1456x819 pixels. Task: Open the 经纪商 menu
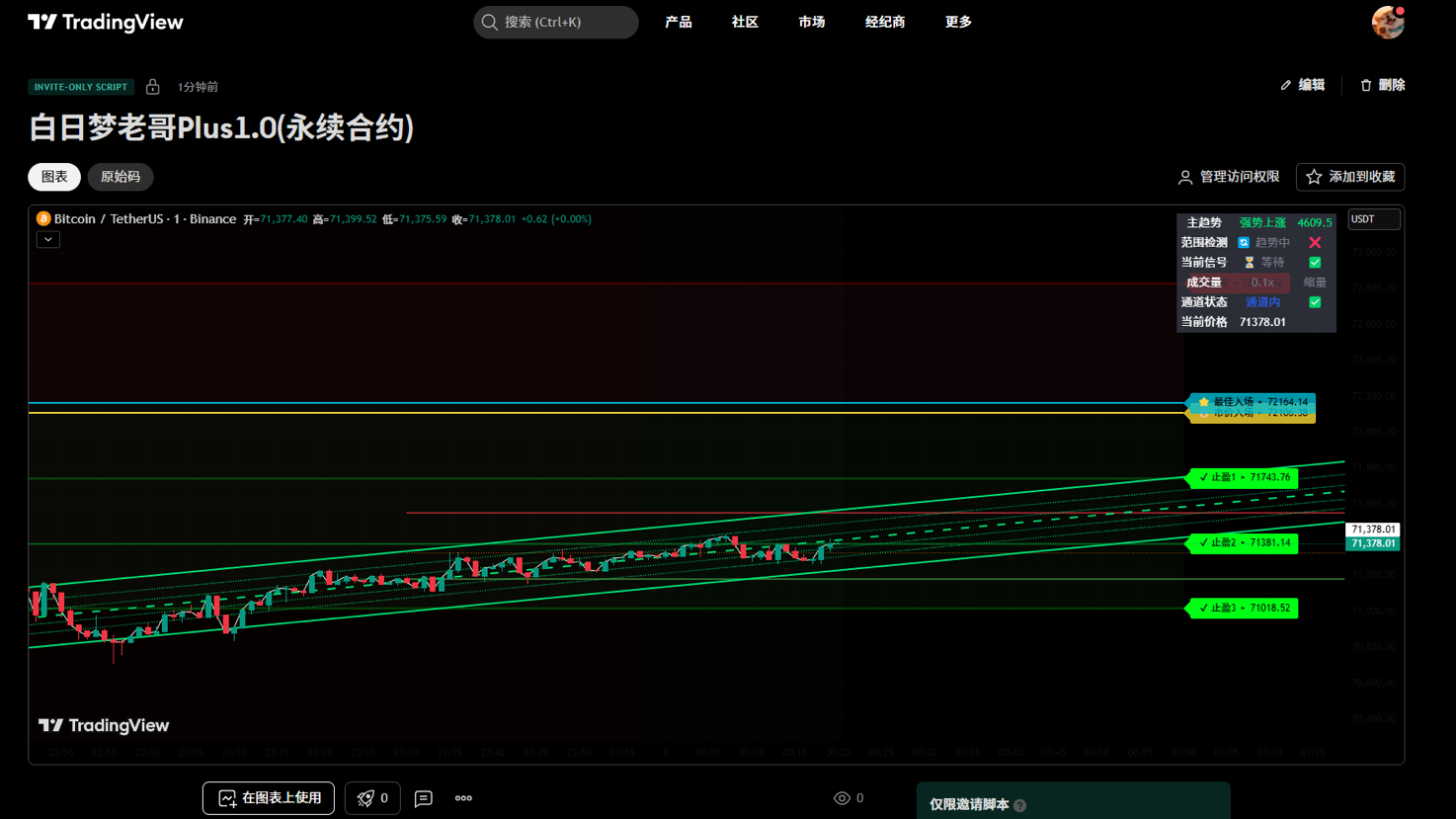[885, 22]
